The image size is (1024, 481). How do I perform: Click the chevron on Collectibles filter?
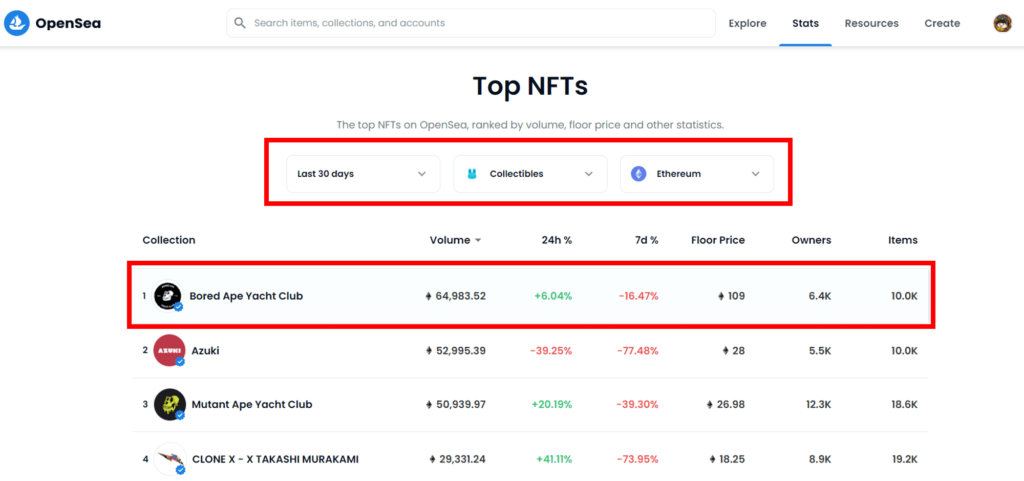tap(588, 174)
